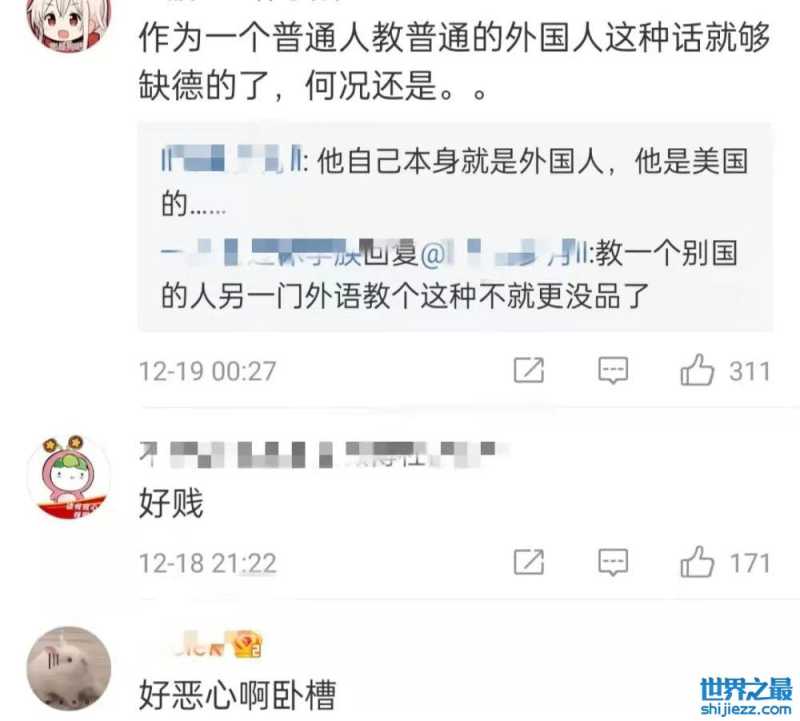Tap the member badge next to third username
The width and height of the screenshot is (800, 721).
click(247, 645)
